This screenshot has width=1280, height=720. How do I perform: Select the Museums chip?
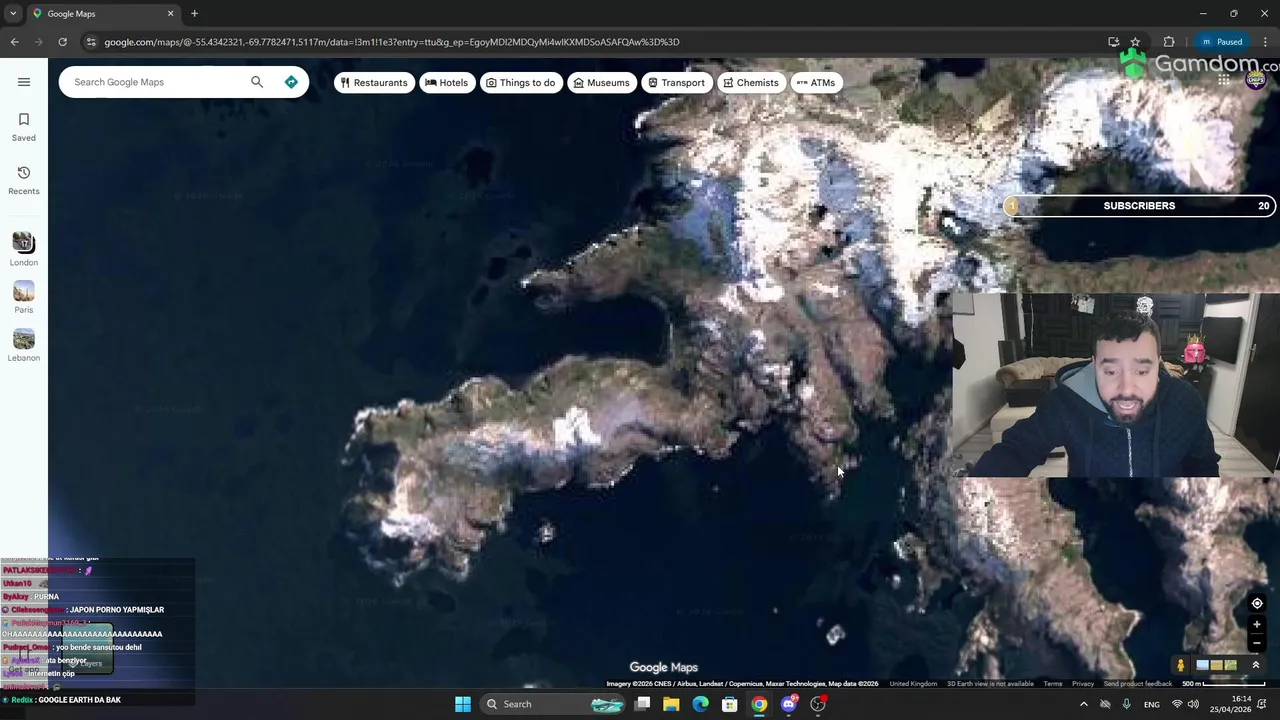(x=601, y=83)
